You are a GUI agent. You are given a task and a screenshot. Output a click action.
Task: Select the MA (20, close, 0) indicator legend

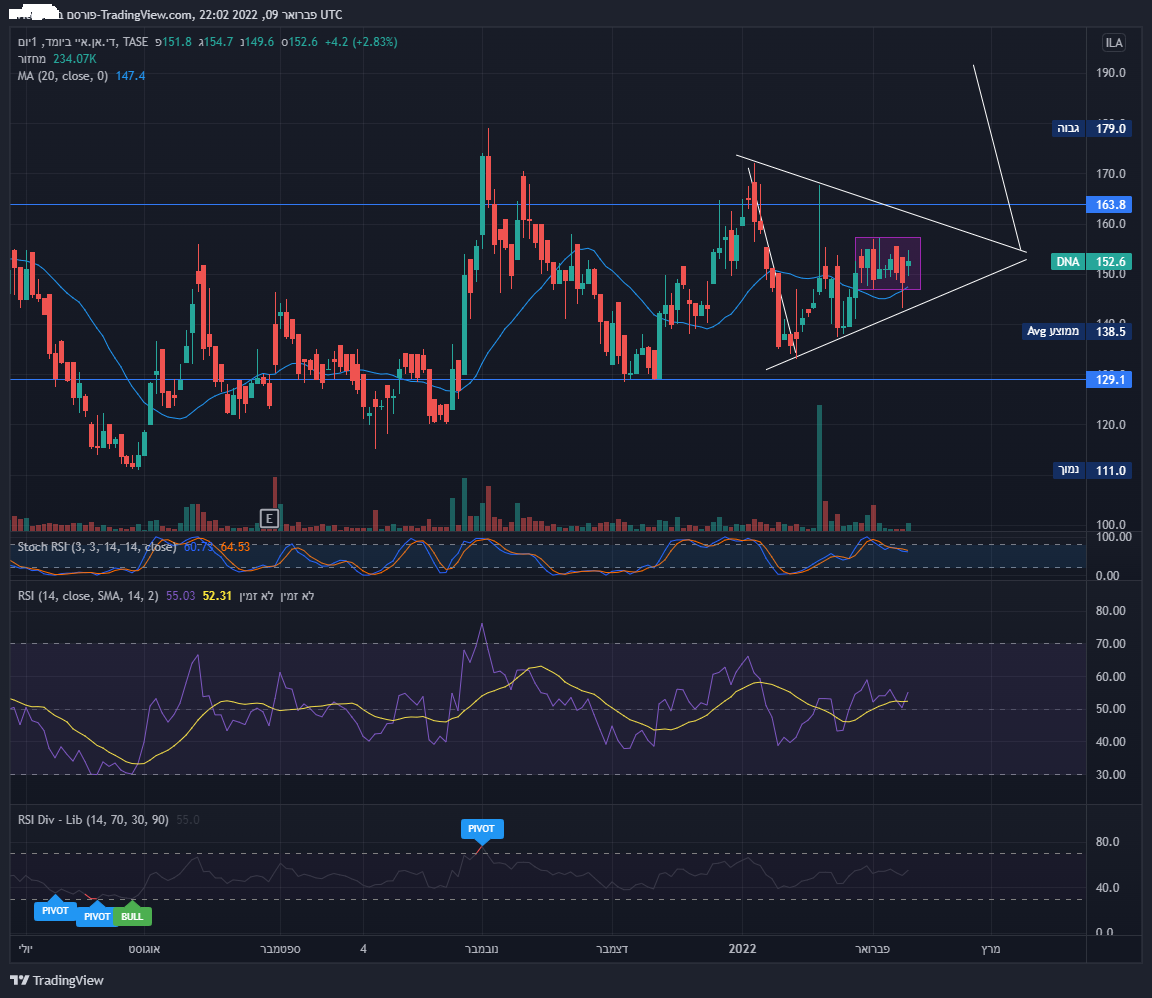[62, 76]
